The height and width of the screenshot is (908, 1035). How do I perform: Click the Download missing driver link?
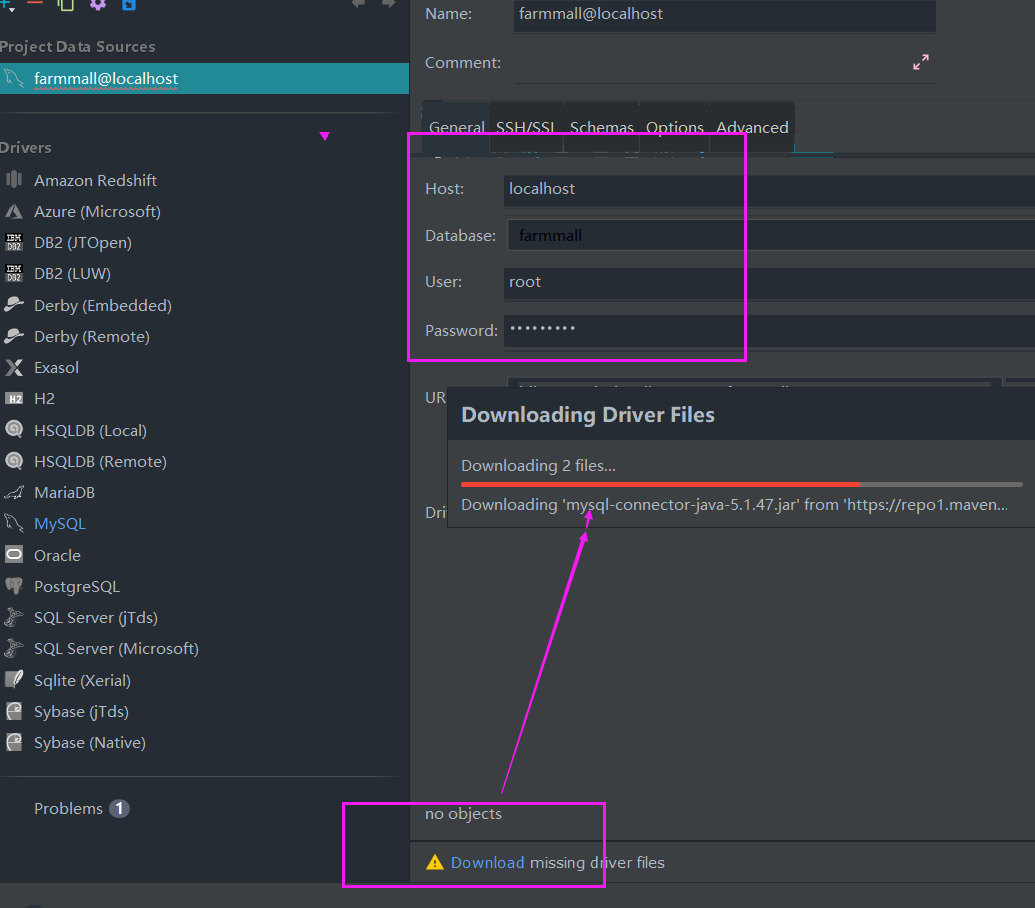coord(487,862)
